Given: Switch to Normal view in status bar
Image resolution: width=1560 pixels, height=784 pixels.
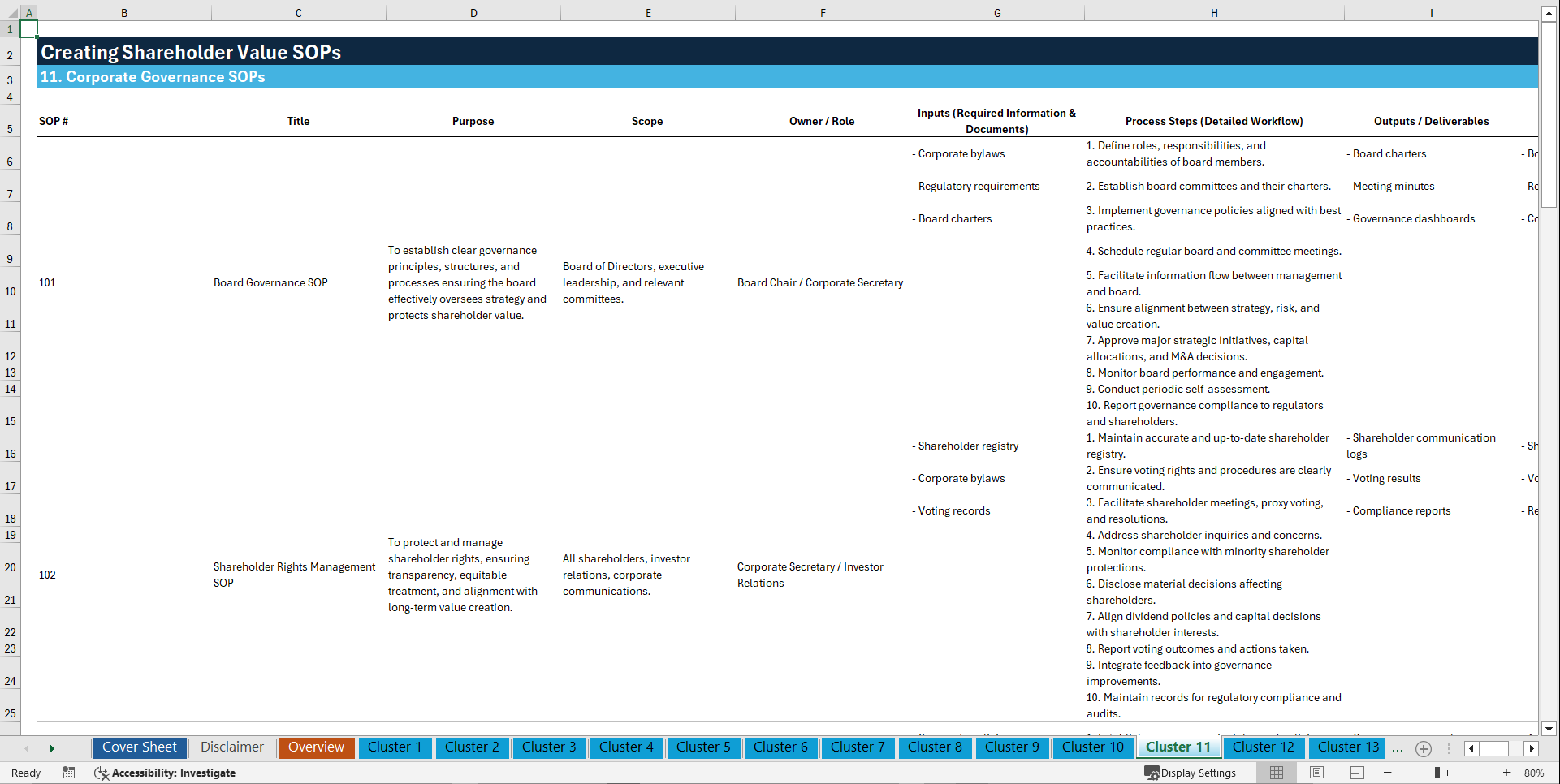Looking at the screenshot, I should [x=1275, y=773].
